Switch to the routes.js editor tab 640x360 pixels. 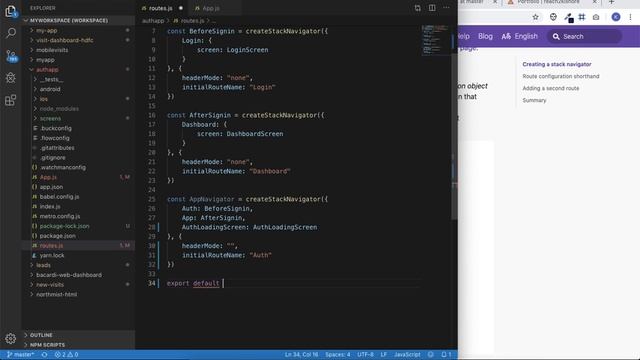(x=160, y=8)
